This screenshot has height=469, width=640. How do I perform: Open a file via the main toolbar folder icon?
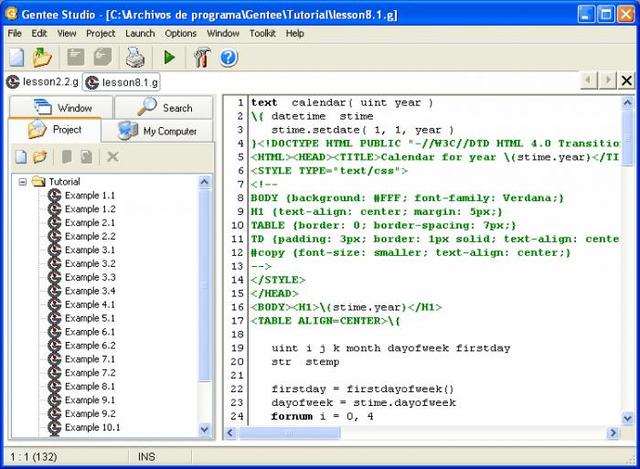pyautogui.click(x=42, y=58)
